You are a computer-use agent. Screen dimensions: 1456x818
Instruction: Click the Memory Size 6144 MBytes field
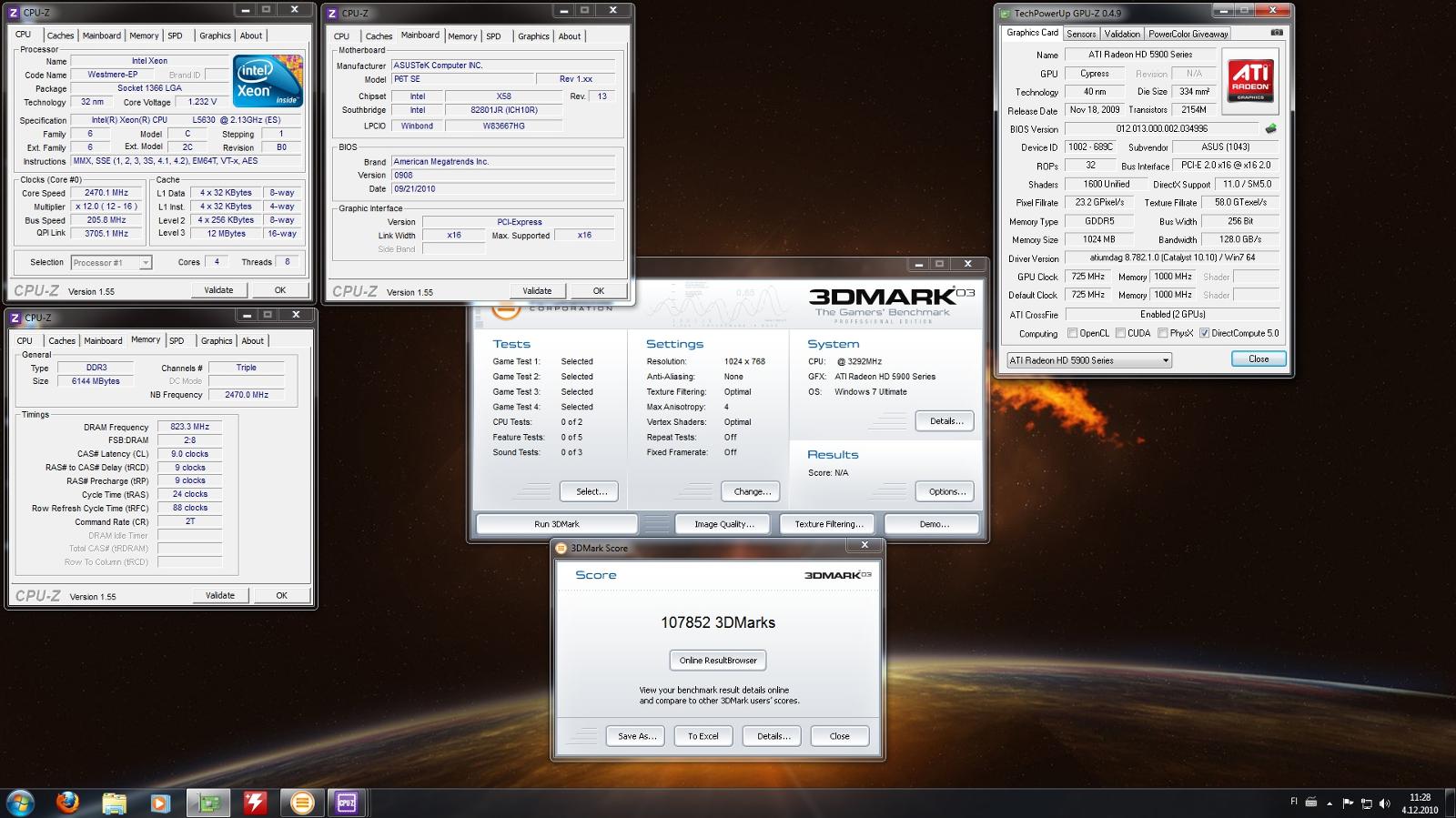[96, 381]
